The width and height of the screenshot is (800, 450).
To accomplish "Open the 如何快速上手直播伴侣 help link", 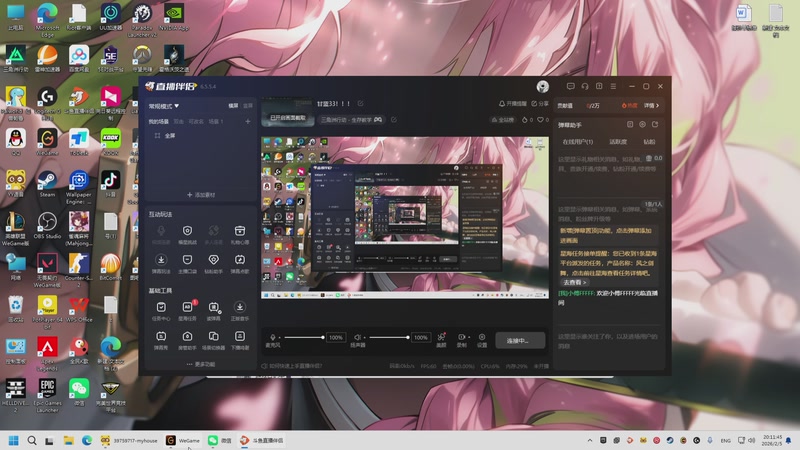I will pos(292,366).
